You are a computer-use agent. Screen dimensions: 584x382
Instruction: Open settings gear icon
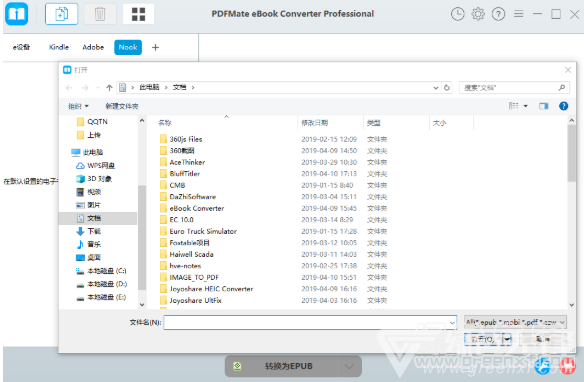click(478, 14)
